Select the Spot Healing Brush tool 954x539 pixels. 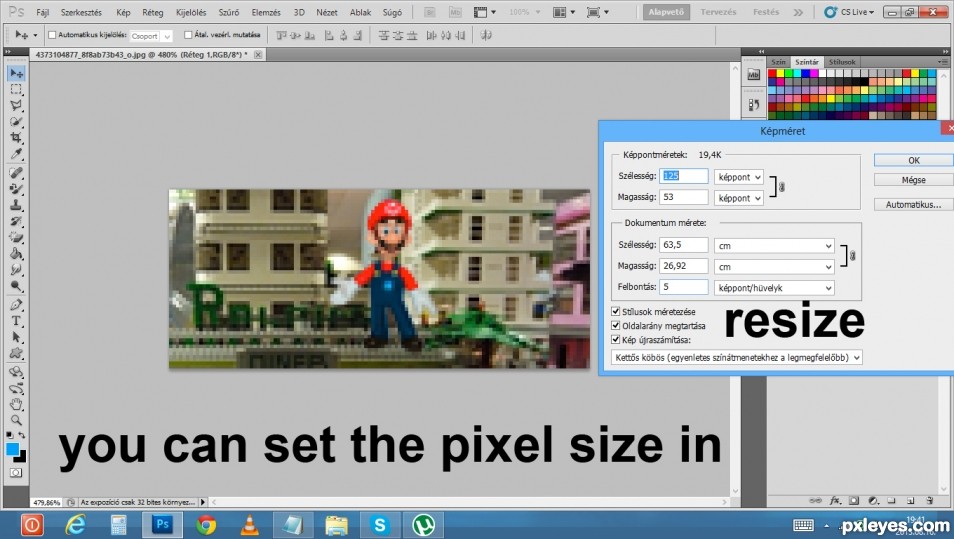(x=16, y=173)
